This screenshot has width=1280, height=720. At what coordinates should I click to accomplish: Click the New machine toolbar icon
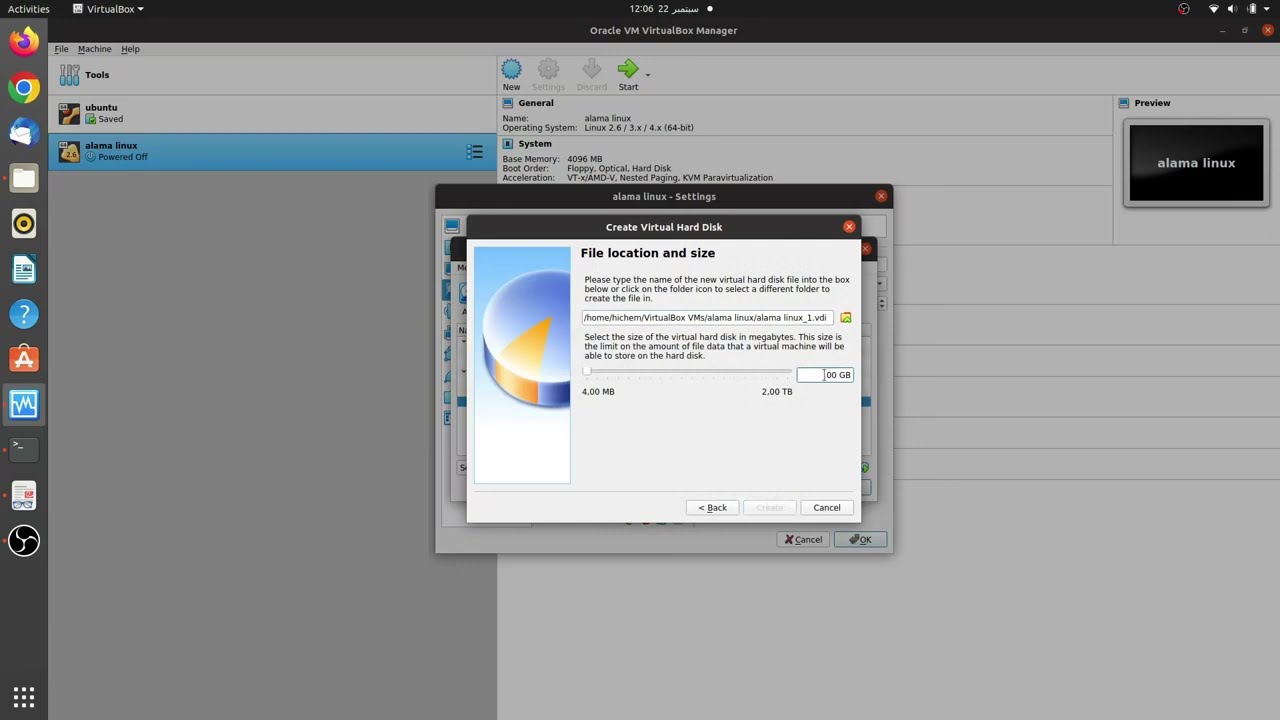click(x=511, y=74)
